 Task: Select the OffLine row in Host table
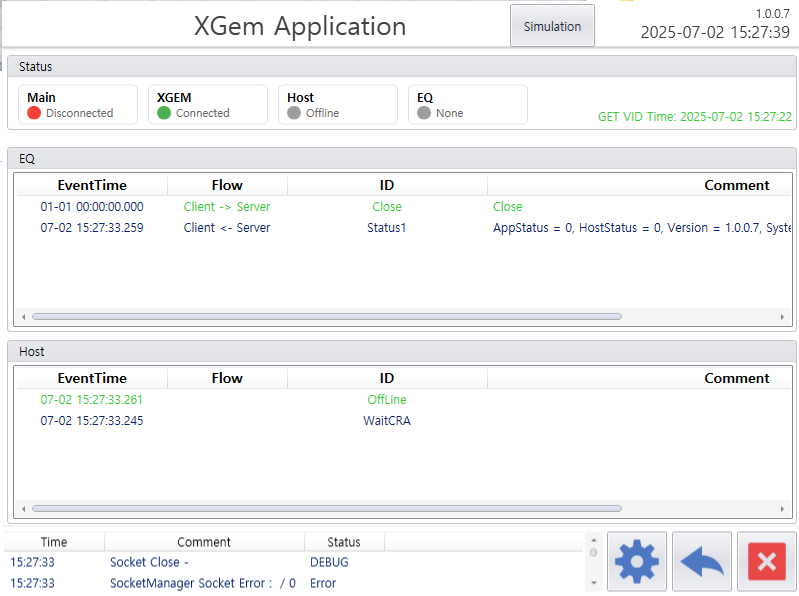pyautogui.click(x=387, y=400)
